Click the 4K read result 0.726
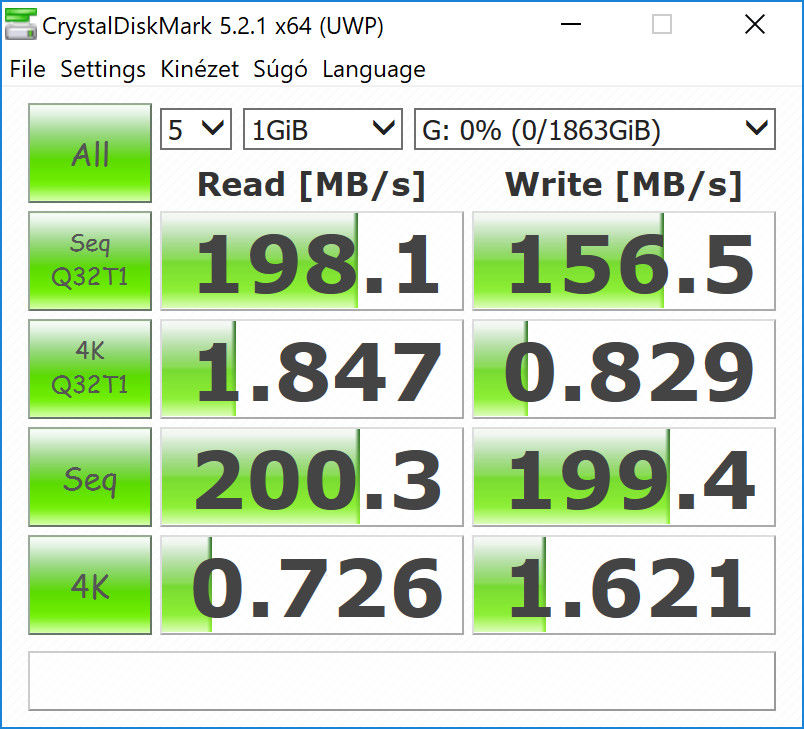Screen dimensions: 804x729 tap(312, 585)
